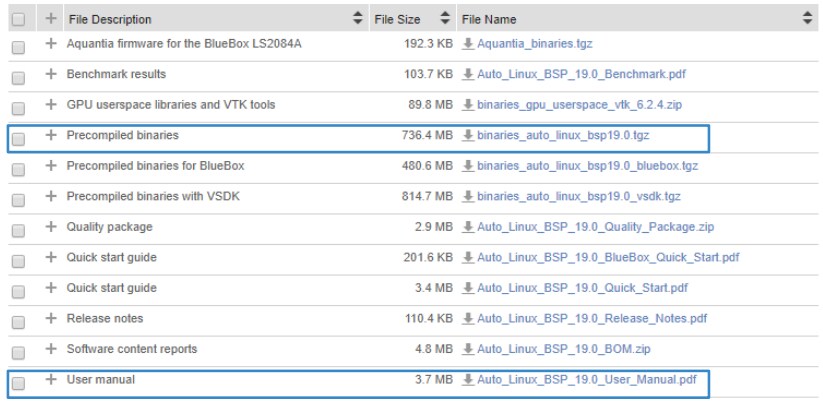Select the User manual row checkbox

coord(15,380)
